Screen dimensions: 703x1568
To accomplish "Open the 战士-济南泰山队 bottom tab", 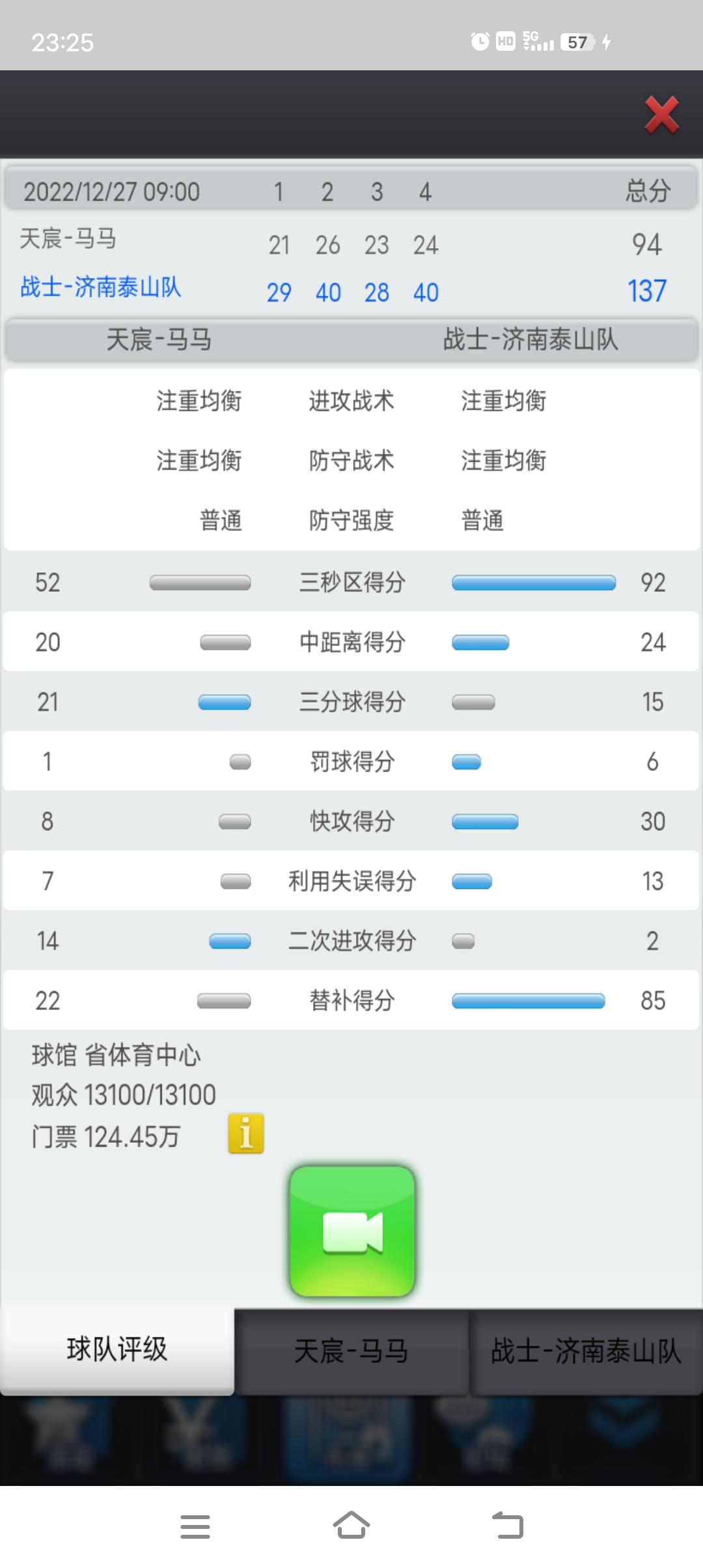I will (x=586, y=1351).
